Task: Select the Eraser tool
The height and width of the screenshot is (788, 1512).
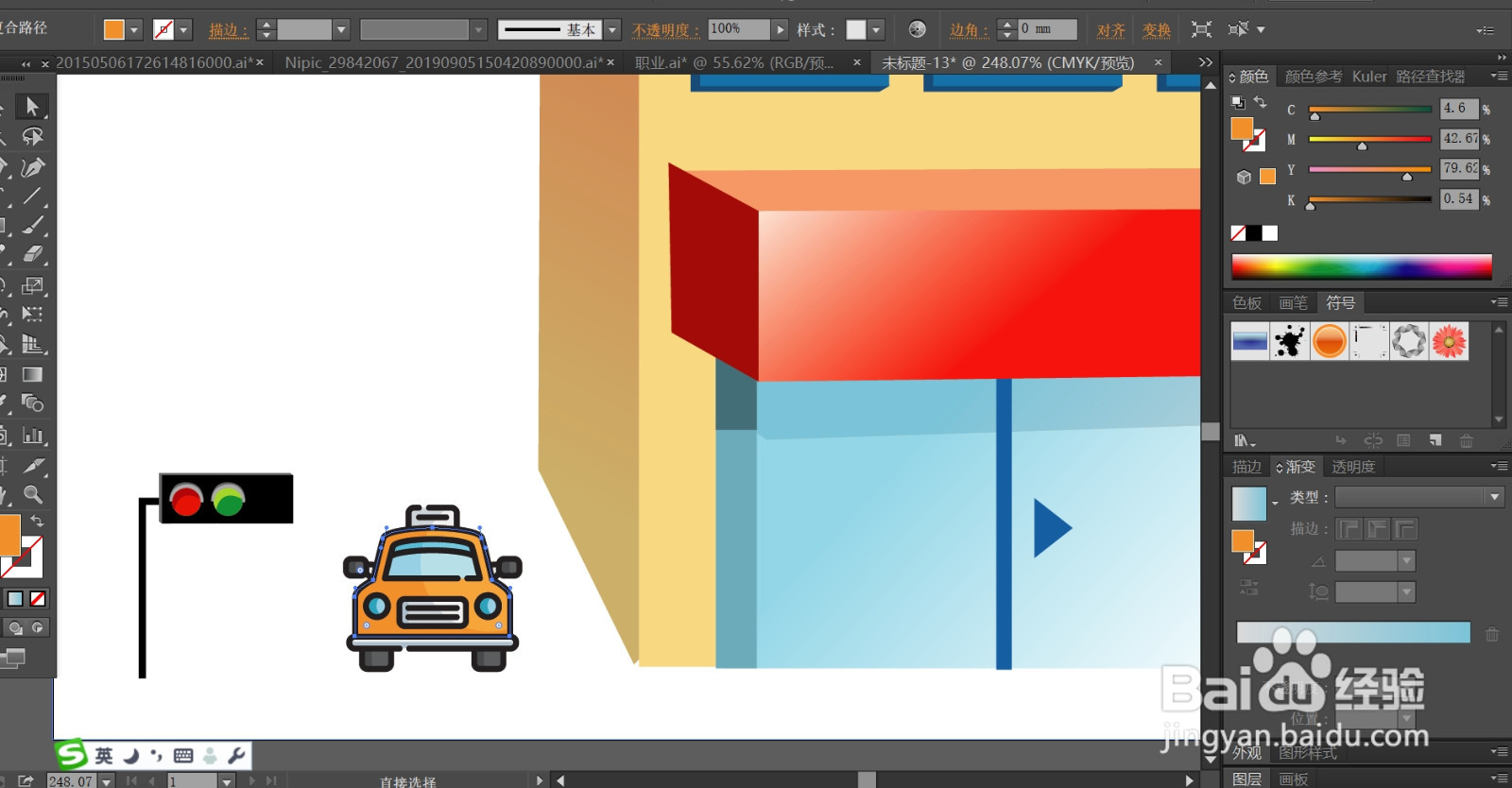Action: (32, 254)
